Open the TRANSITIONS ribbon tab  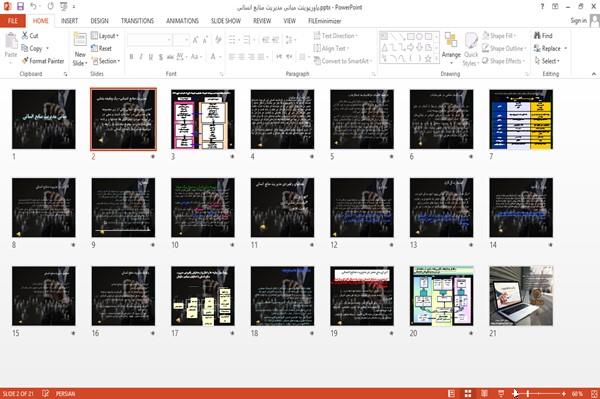(137, 21)
